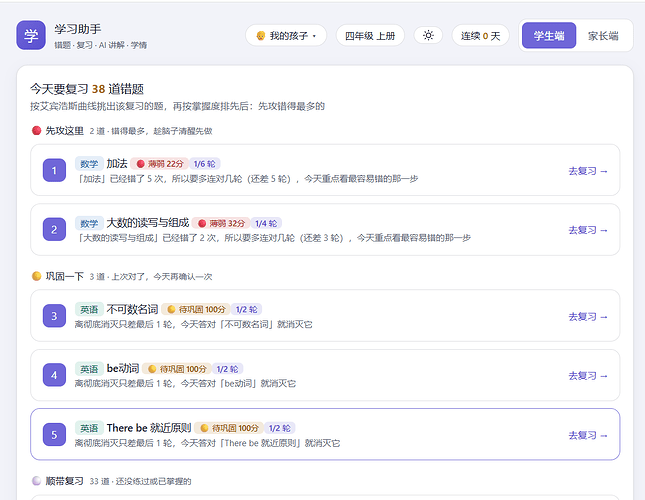Toggle the sun theme icon
This screenshot has width=645, height=500.
[x=428, y=35]
